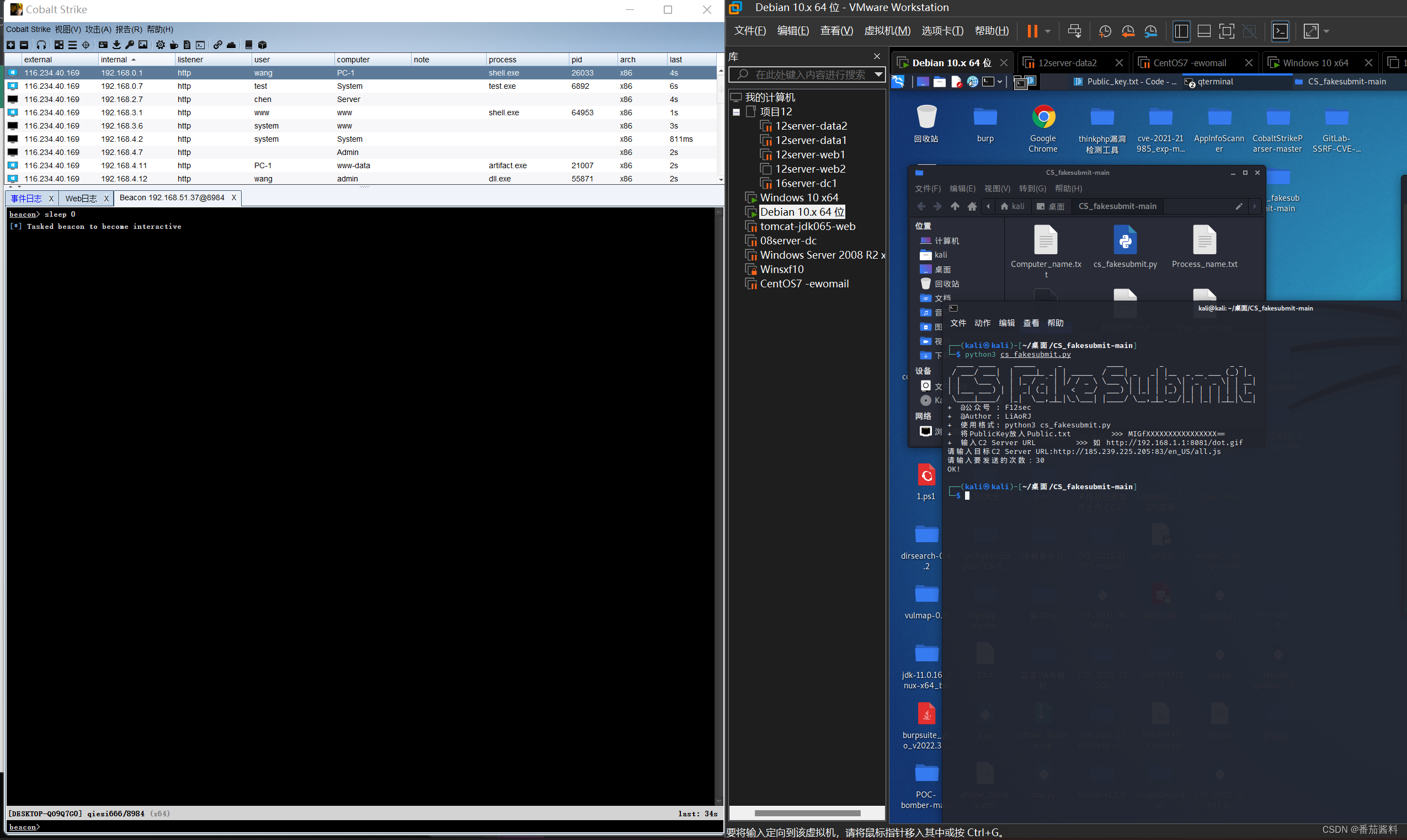Click the home icon in the file manager toolbar
Viewport: 1407px width, 840px height.
pos(972,206)
